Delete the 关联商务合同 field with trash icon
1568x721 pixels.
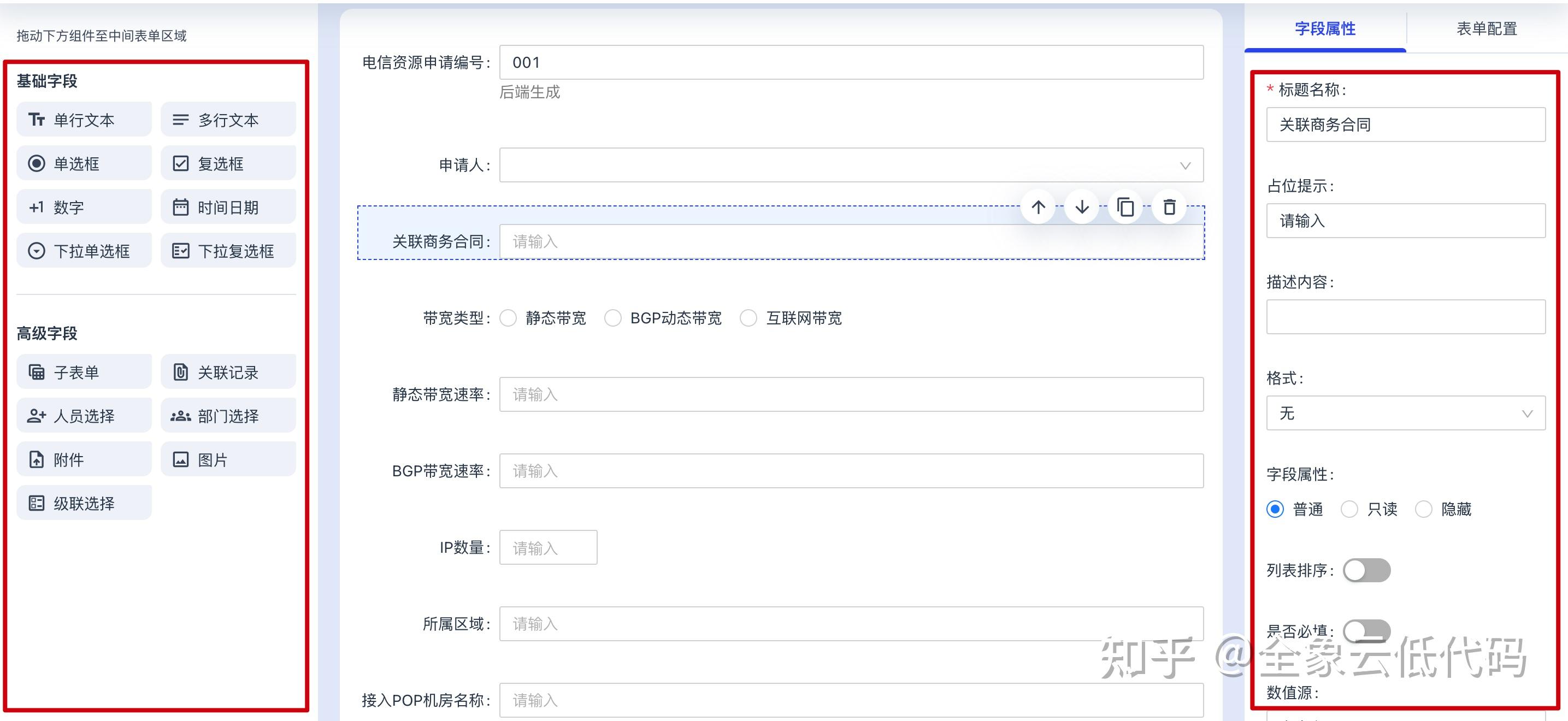tap(1169, 207)
